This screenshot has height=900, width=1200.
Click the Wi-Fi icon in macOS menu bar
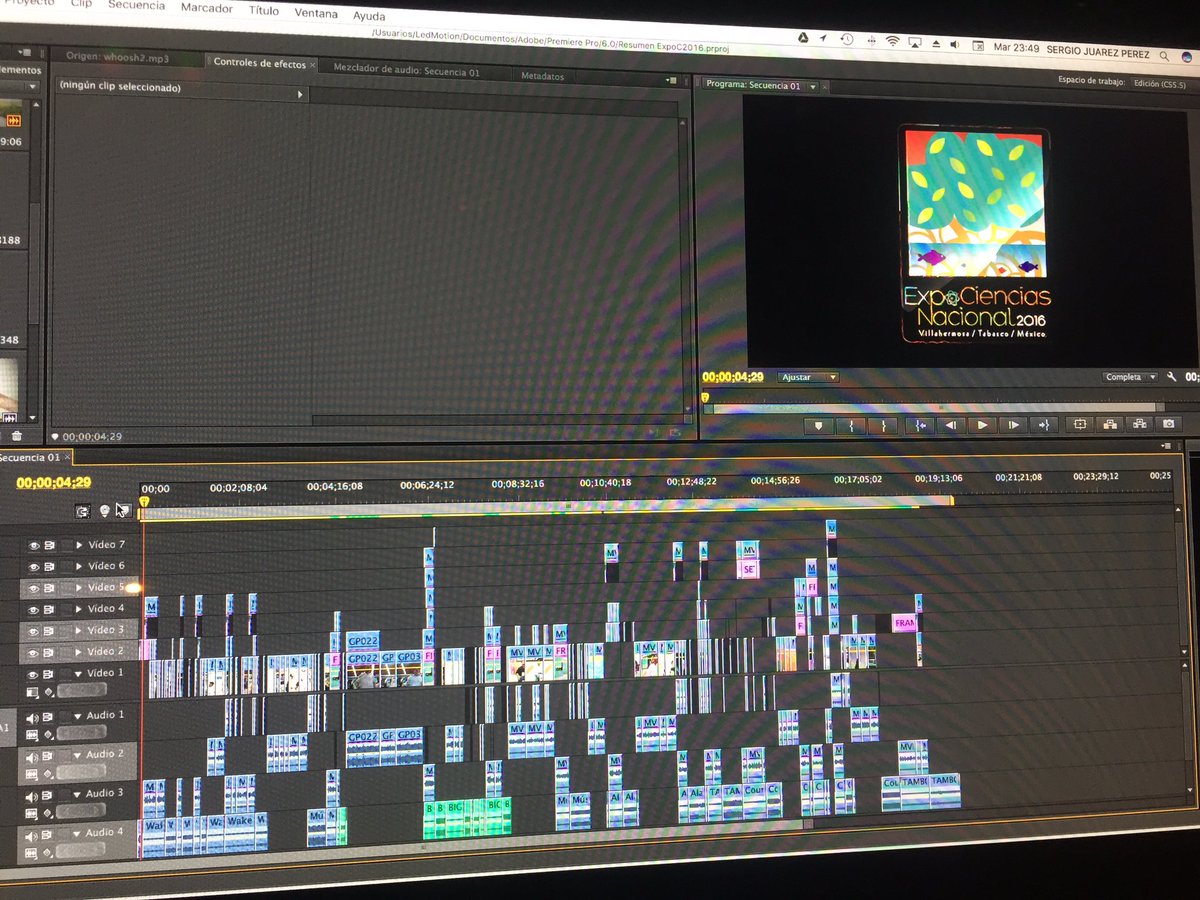[892, 41]
